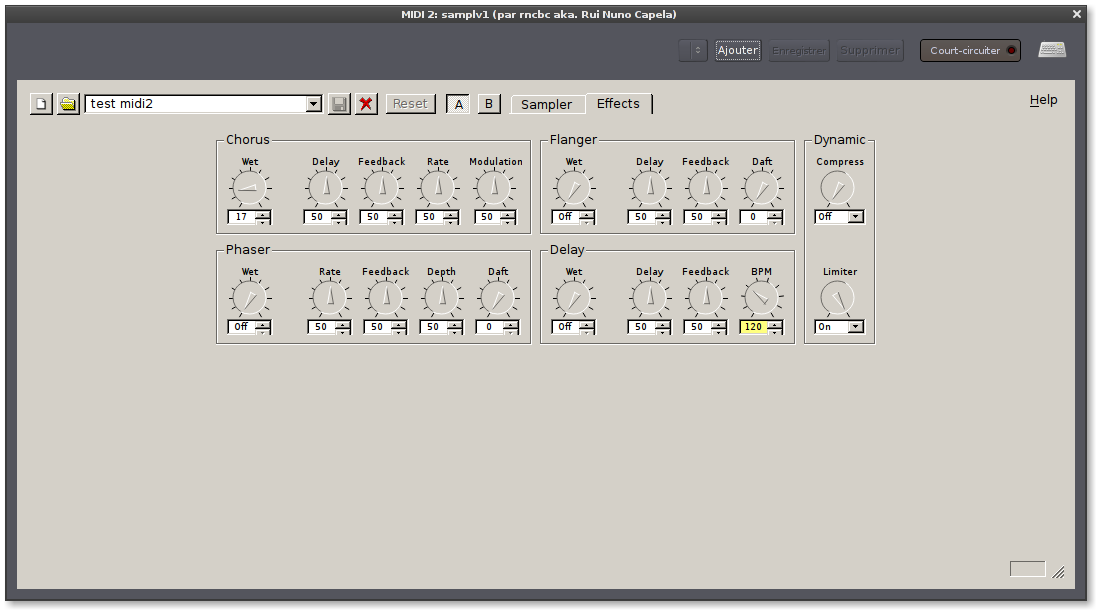
Task: Click the Delay BPM value field
Action: [754, 327]
